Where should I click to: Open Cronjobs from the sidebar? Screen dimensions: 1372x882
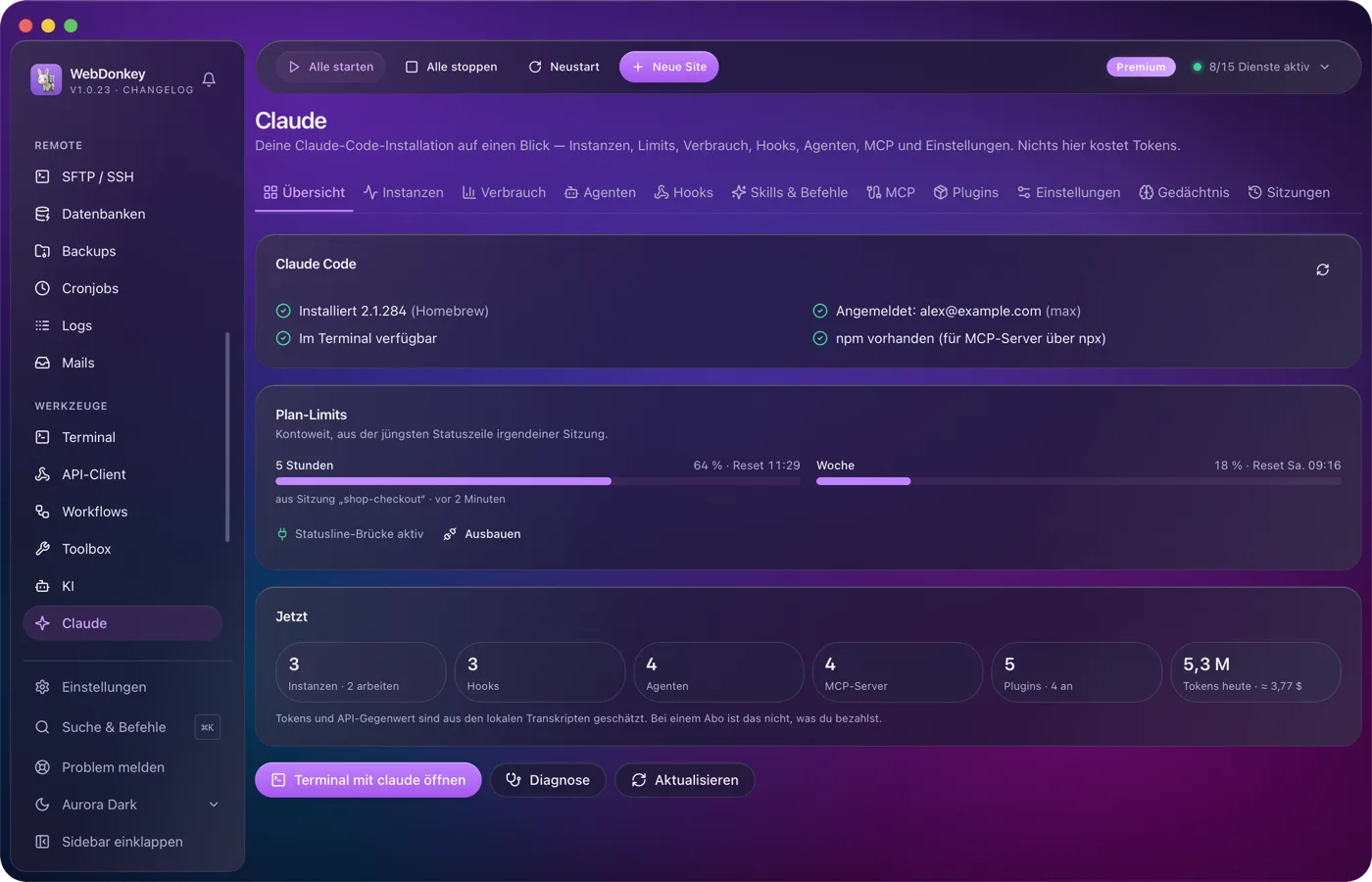pyautogui.click(x=122, y=288)
